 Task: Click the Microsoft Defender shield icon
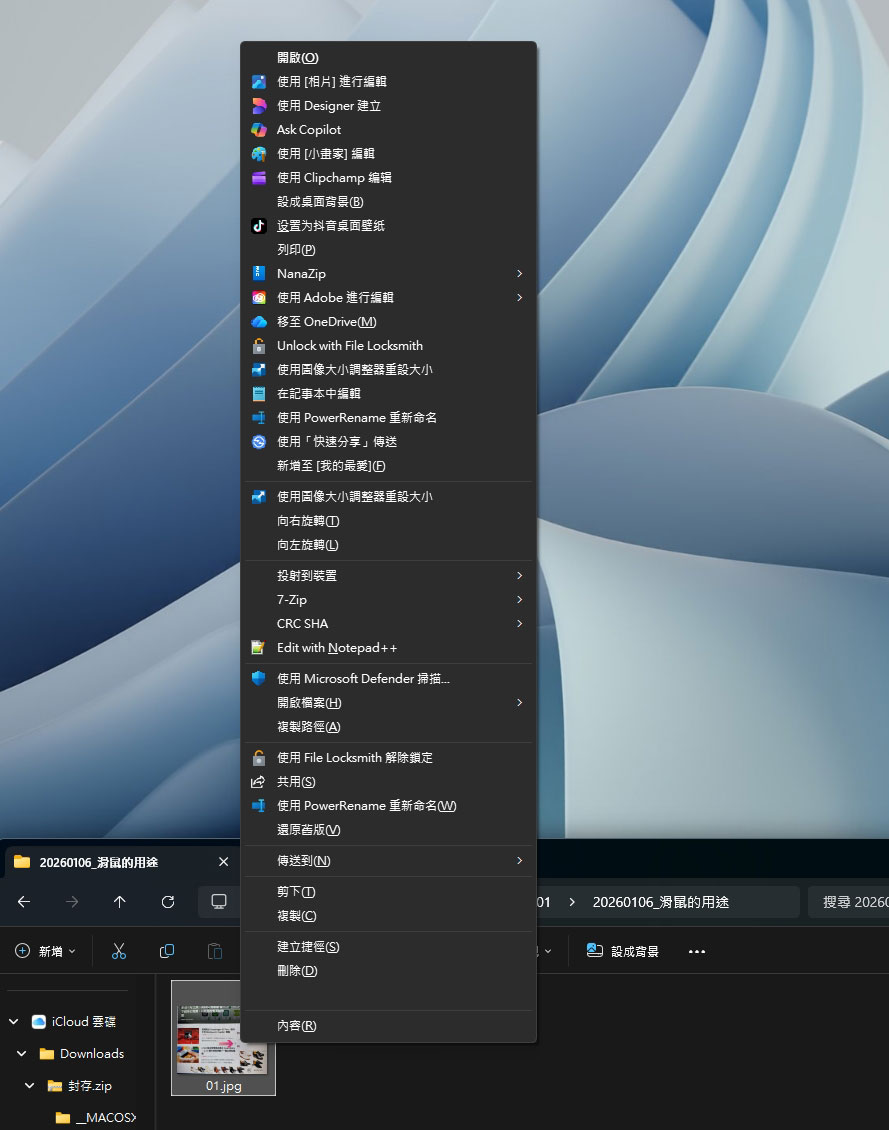tap(260, 678)
